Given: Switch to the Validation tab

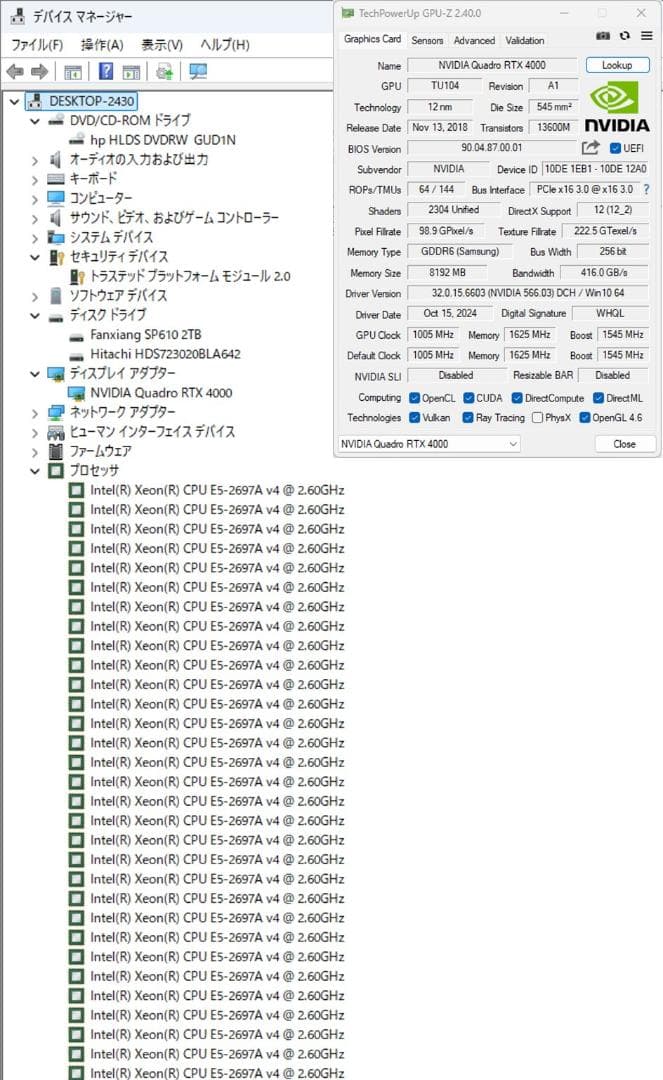Looking at the screenshot, I should 525,41.
